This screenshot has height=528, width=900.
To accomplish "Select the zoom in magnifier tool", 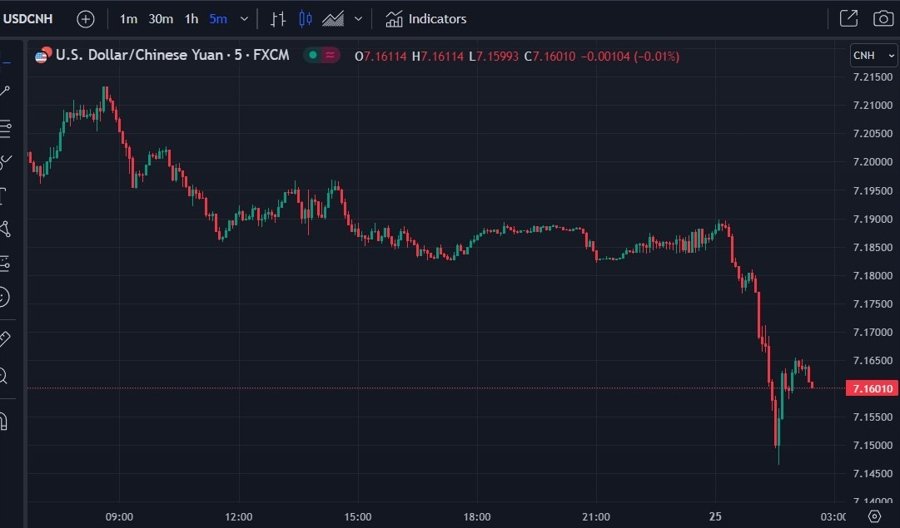I will (5, 376).
